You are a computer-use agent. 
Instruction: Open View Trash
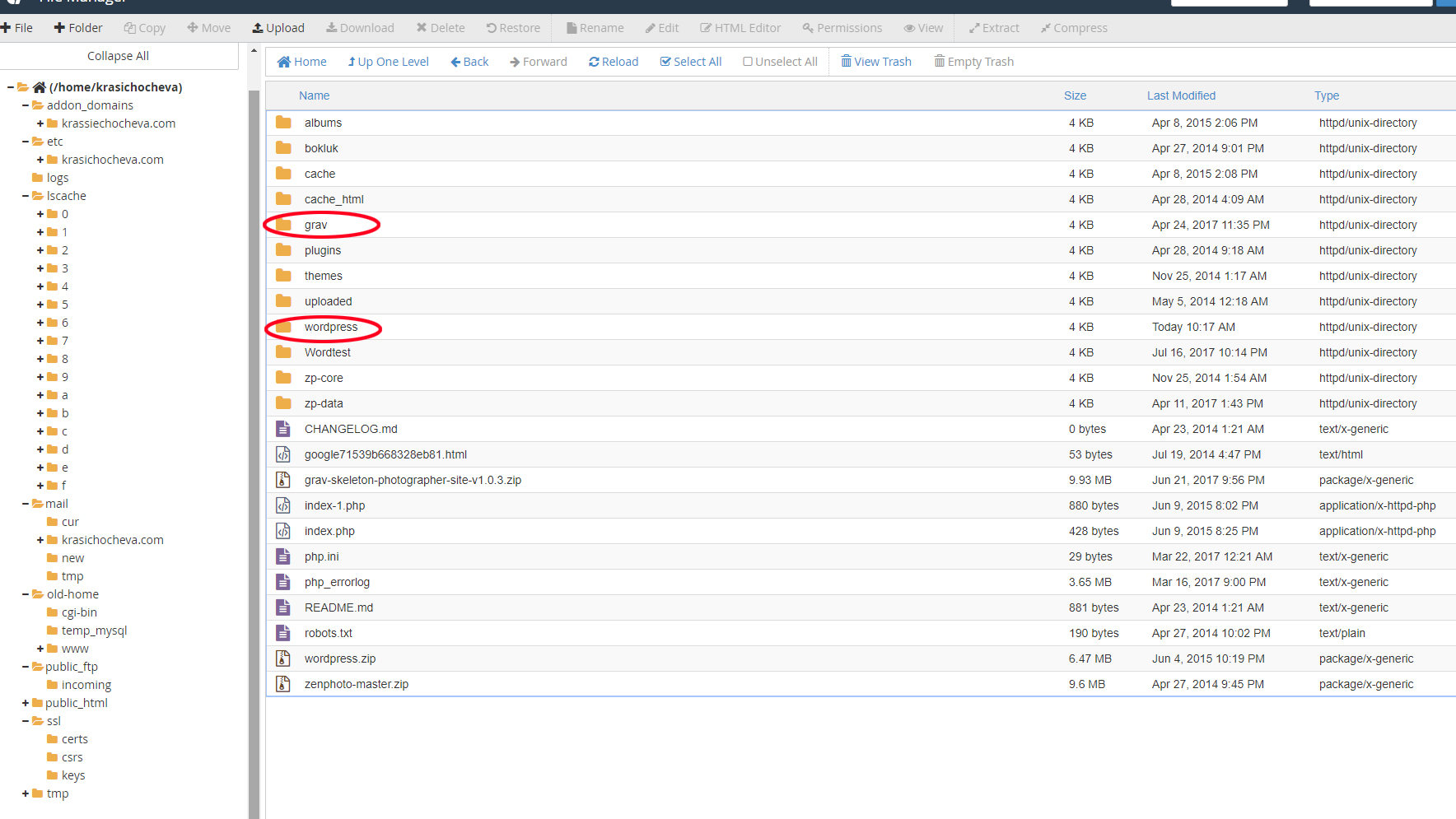tap(876, 62)
